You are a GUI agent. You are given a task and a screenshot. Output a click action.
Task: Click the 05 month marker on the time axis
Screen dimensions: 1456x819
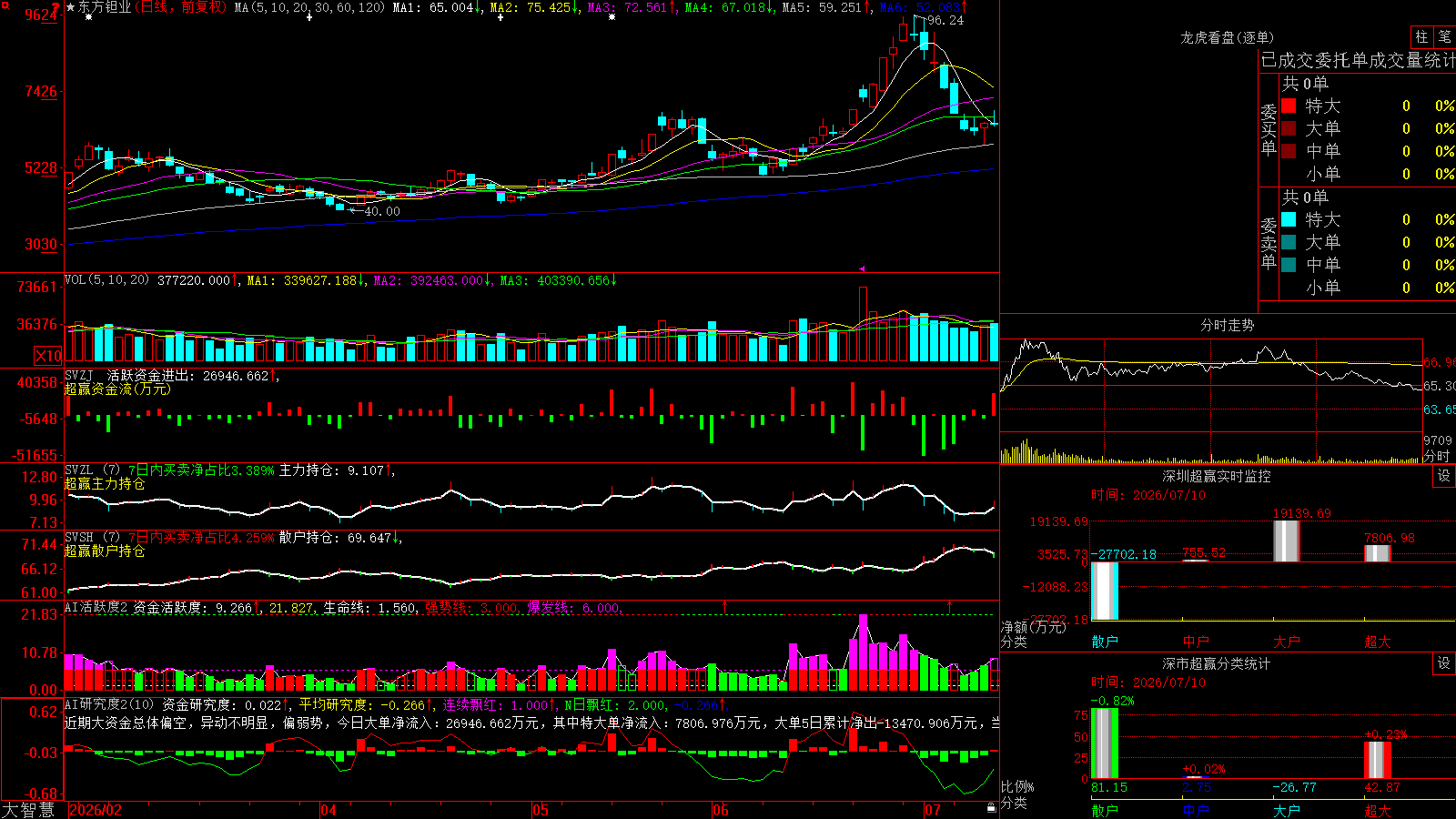541,810
